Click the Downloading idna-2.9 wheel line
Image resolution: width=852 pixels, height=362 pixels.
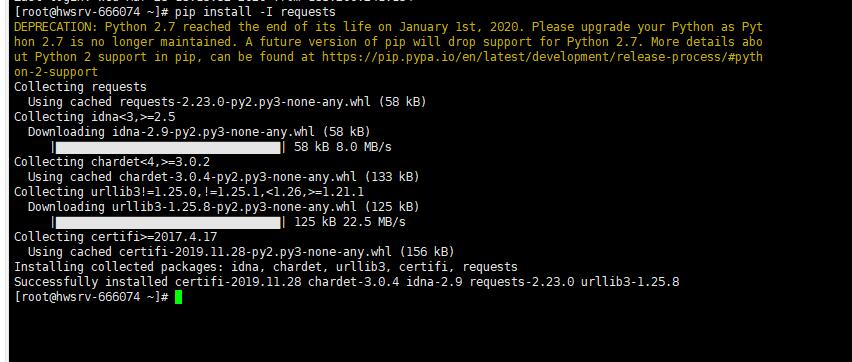coord(199,132)
